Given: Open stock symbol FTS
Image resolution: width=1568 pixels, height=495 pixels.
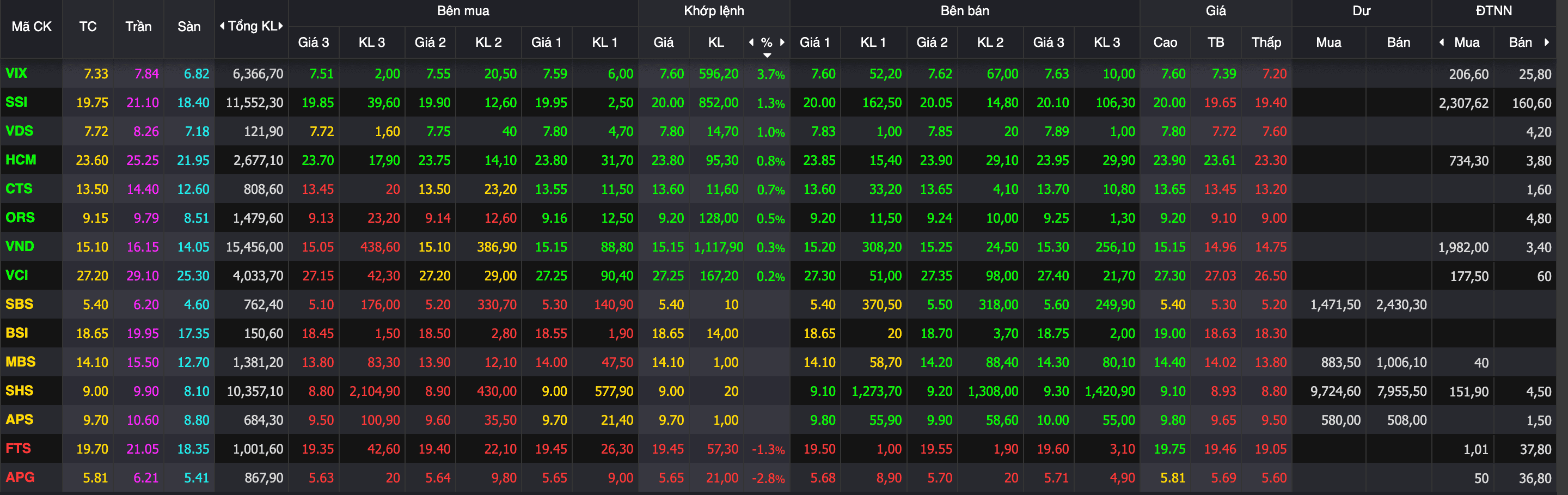Looking at the screenshot, I should (19, 449).
